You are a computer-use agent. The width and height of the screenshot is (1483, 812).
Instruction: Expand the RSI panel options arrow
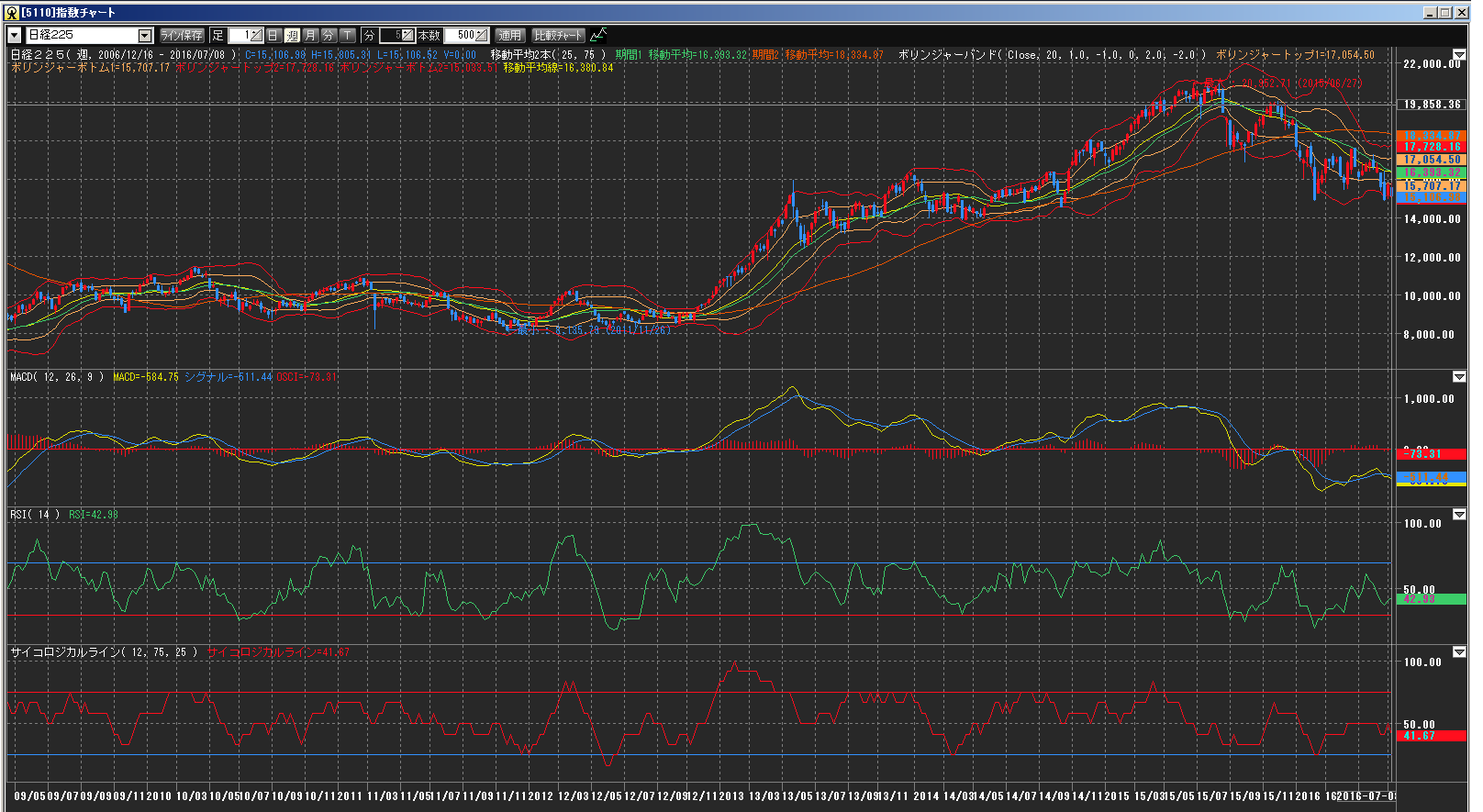click(1459, 515)
